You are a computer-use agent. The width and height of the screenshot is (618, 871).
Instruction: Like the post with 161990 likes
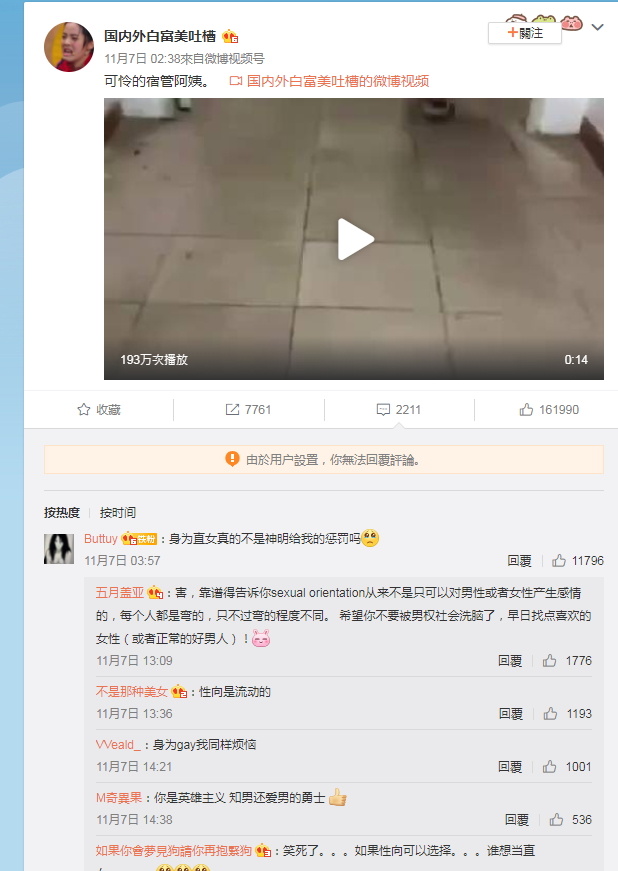(x=526, y=409)
